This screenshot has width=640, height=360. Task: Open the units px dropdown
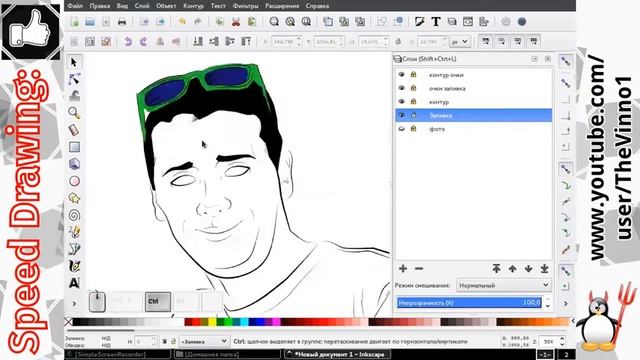click(460, 42)
